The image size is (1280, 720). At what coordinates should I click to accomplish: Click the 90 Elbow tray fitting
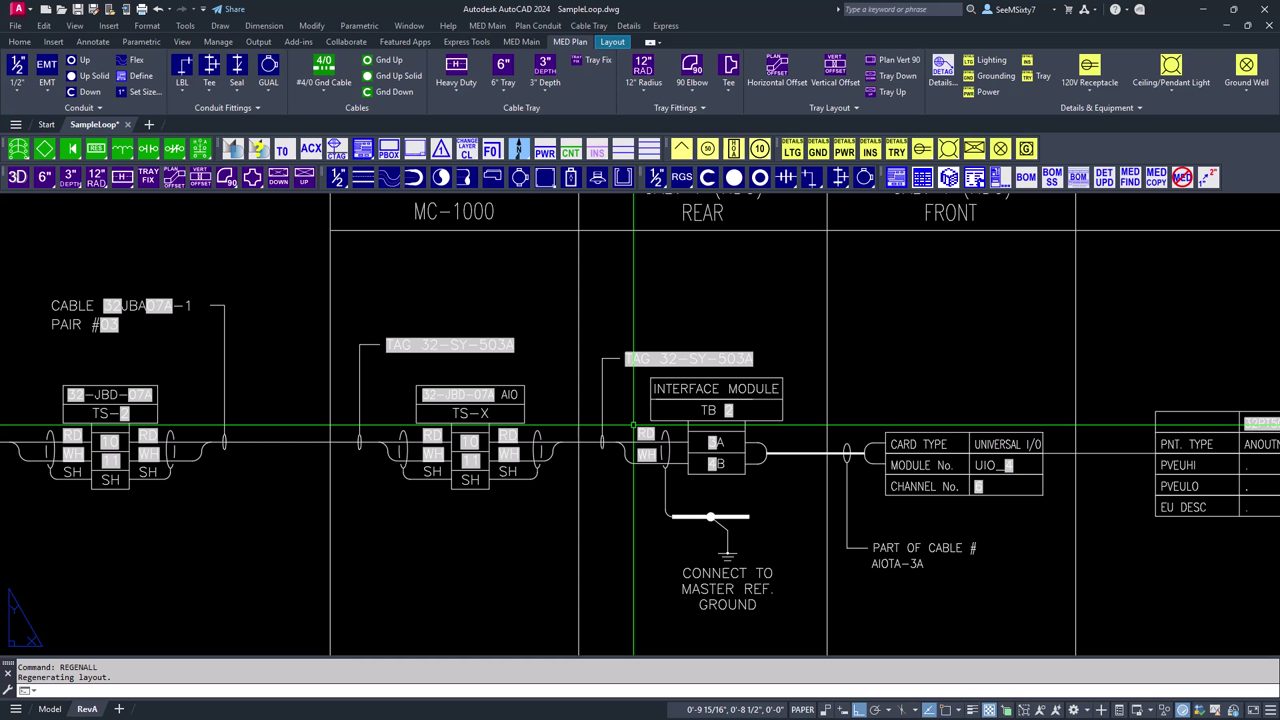click(x=692, y=71)
